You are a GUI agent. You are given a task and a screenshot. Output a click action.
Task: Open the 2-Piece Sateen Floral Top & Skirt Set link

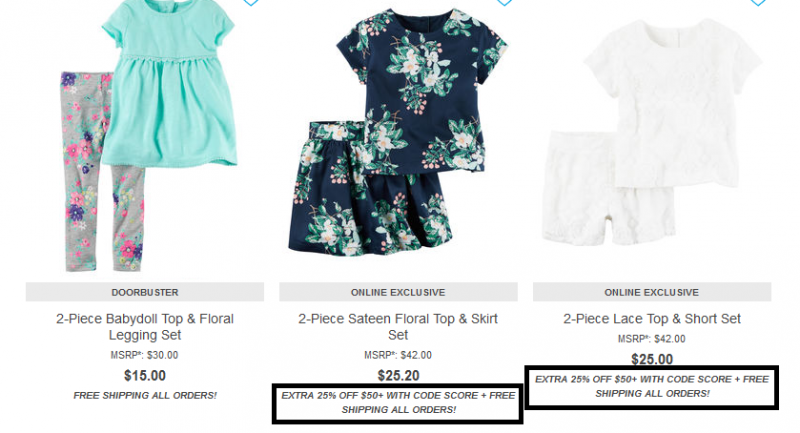[x=398, y=327]
